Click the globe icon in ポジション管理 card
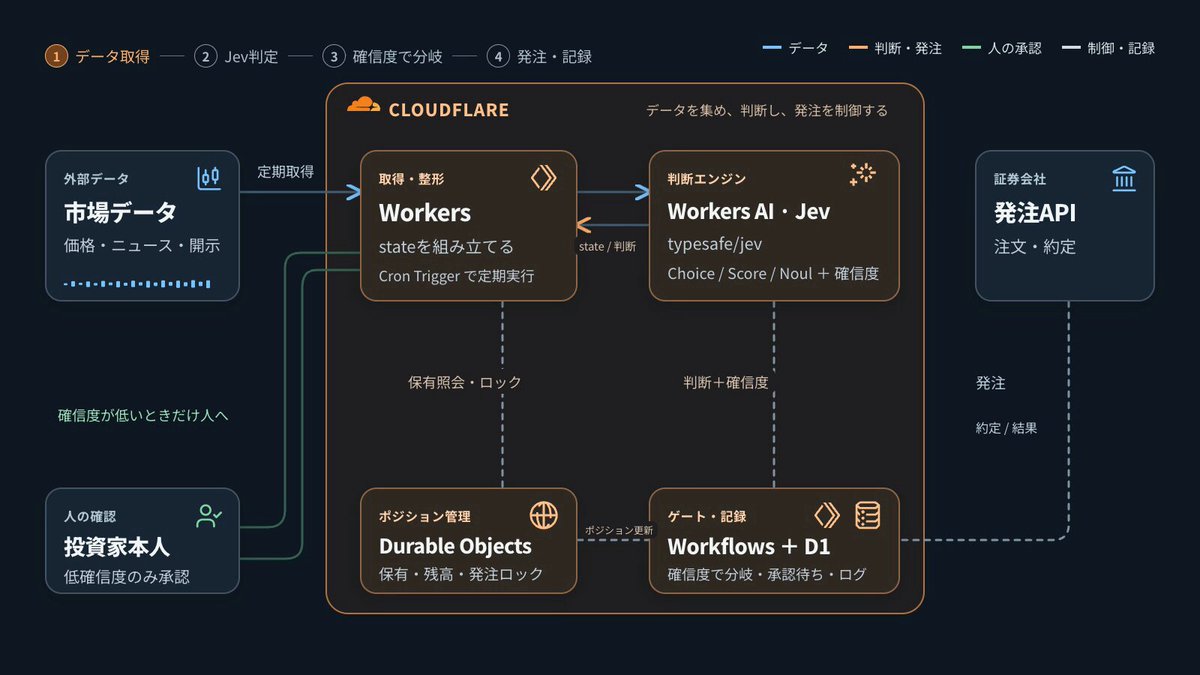Screen dimensions: 1200x675 [x=543, y=516]
